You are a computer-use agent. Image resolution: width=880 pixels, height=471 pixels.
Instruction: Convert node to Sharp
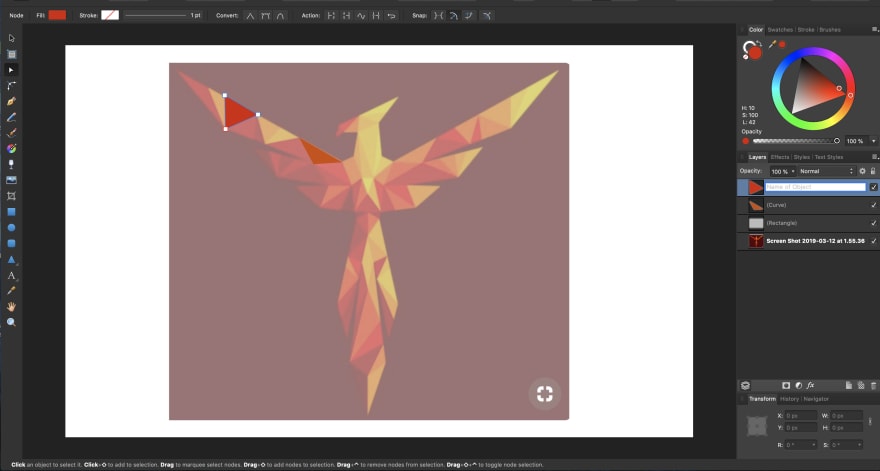click(250, 16)
